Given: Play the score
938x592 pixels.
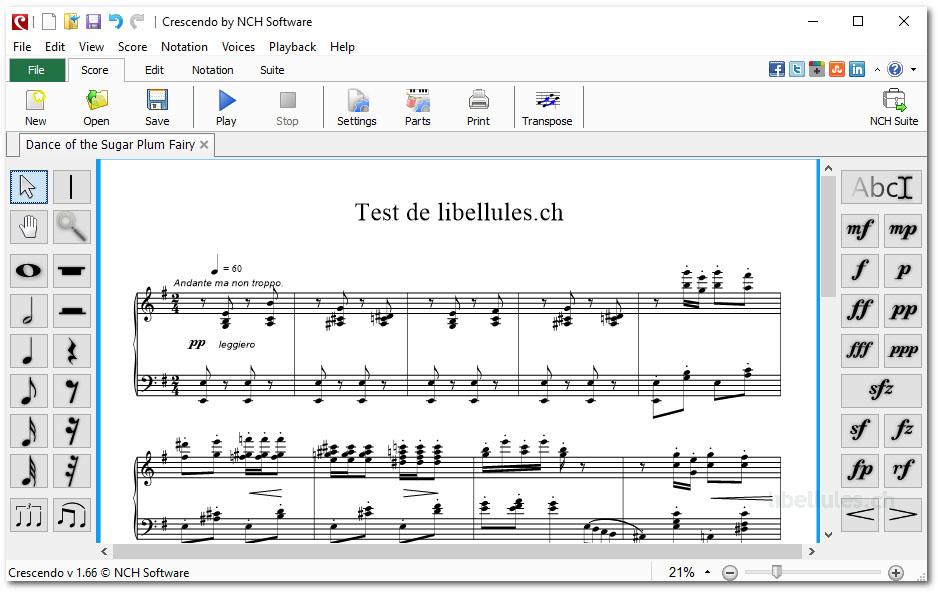Looking at the screenshot, I should (x=226, y=108).
